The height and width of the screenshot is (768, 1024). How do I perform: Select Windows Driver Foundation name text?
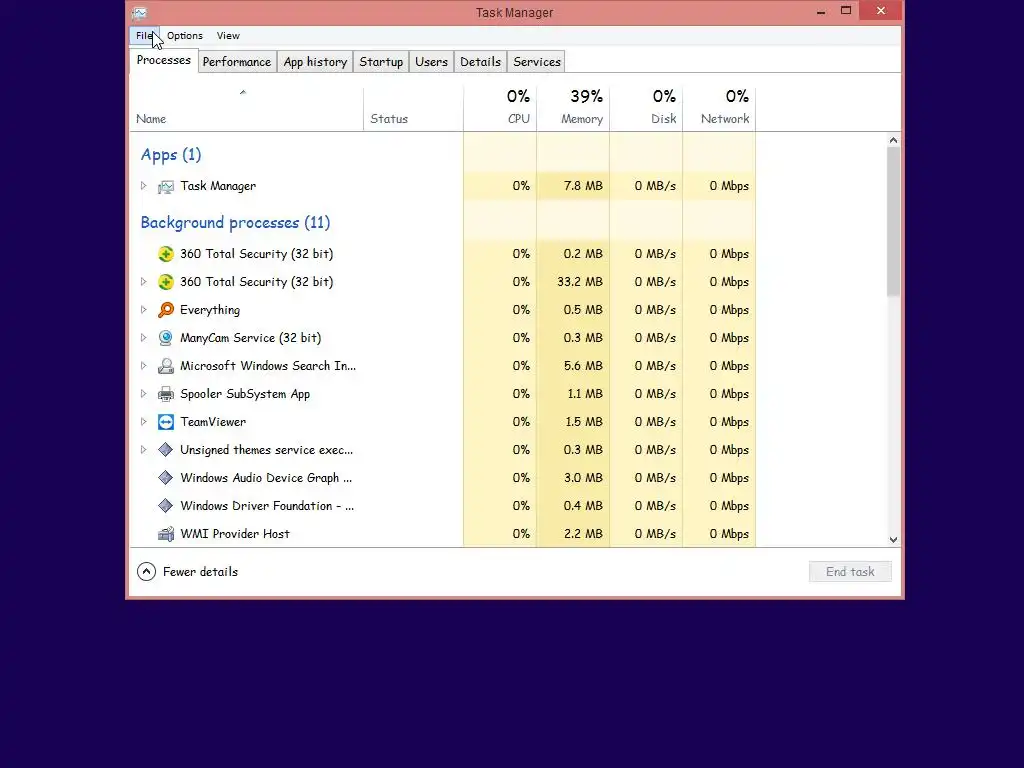267,506
